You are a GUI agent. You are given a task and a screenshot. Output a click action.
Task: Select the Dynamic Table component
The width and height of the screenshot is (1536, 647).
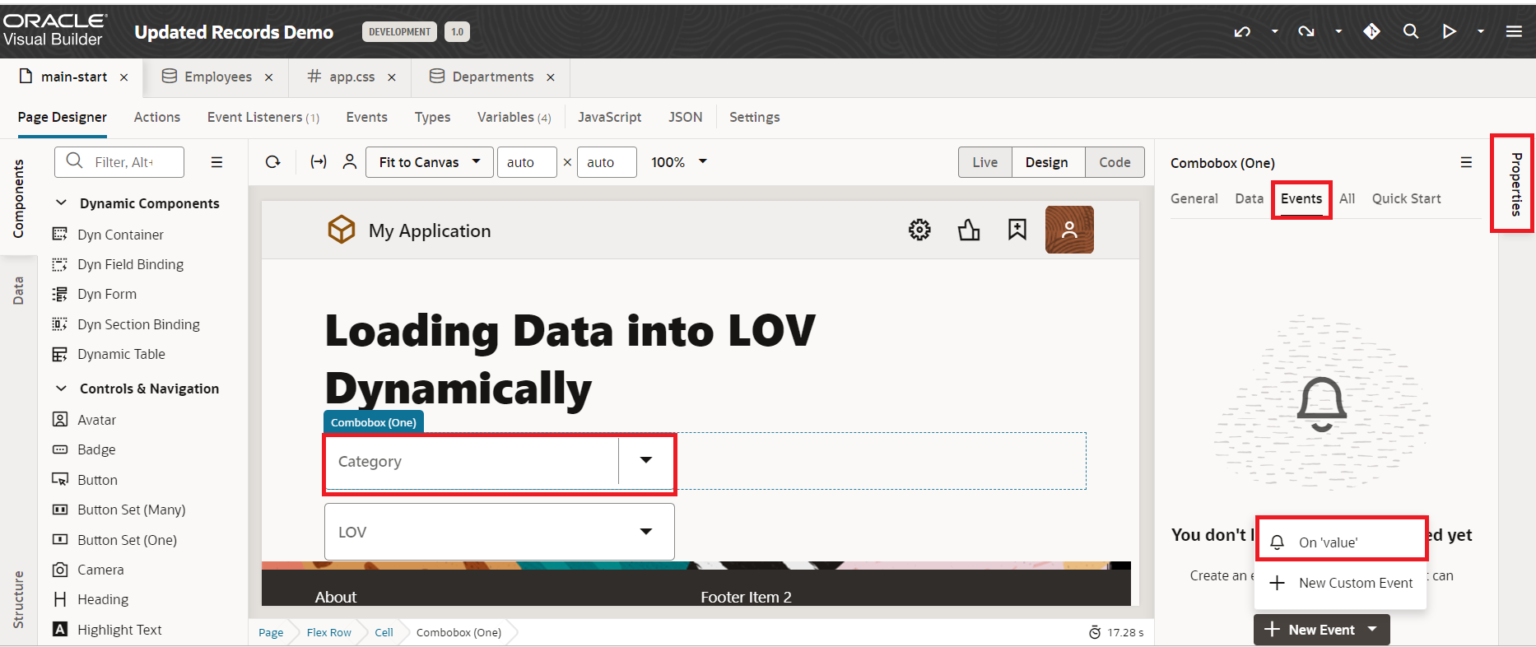pos(121,354)
